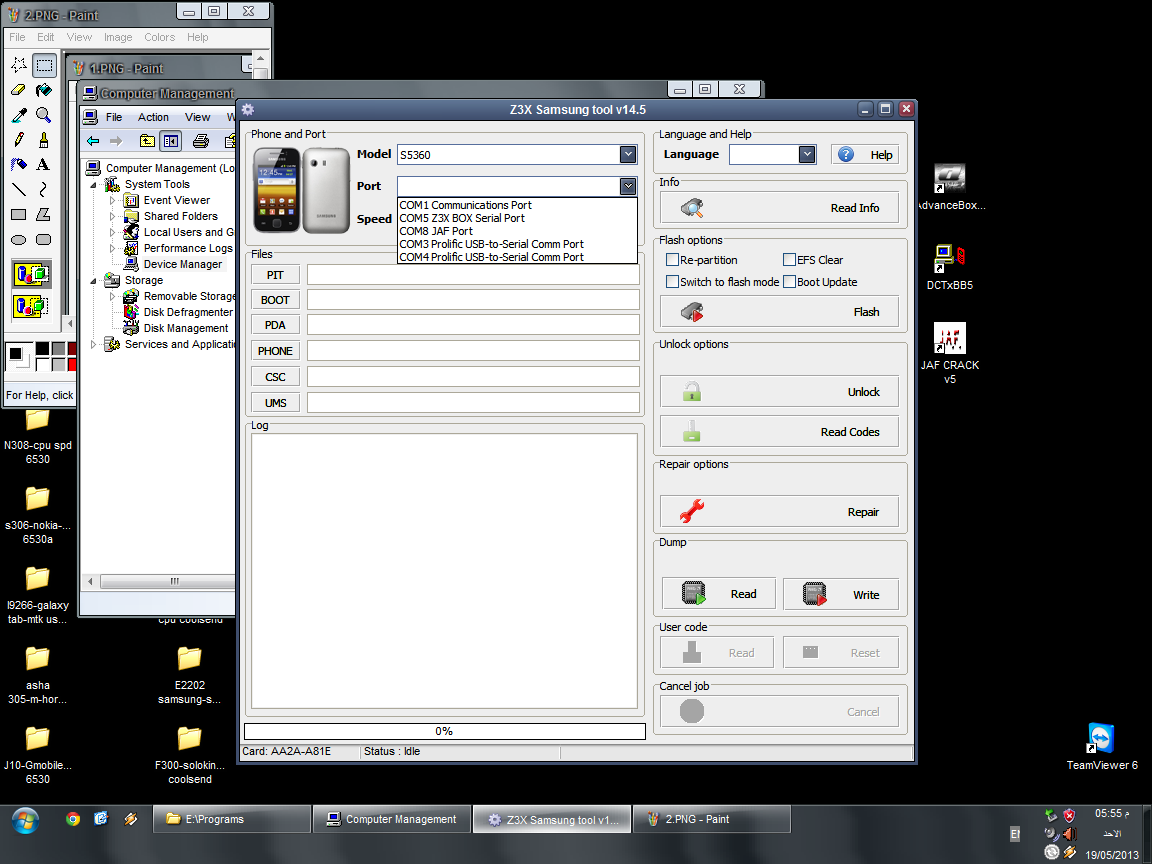The image size is (1152, 864).
Task: Open the JAF CRACK v5 desktop shortcut
Action: point(950,353)
